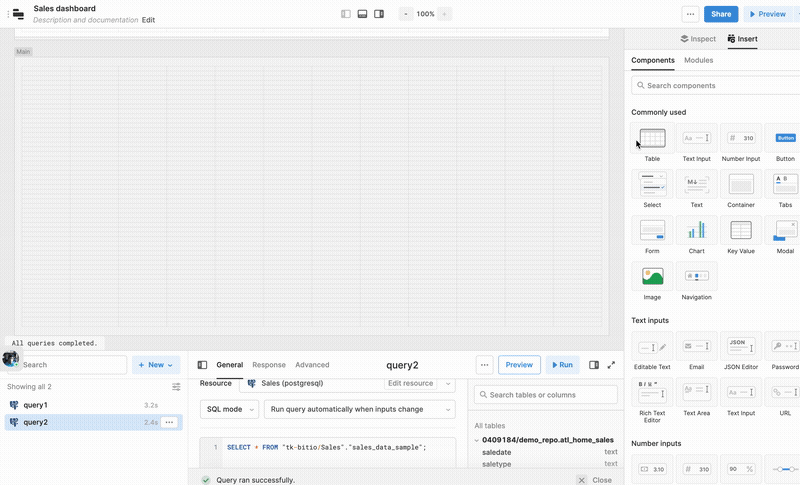The image size is (800, 485).
Task: Open the query list filter settings icon
Action: coord(176,387)
